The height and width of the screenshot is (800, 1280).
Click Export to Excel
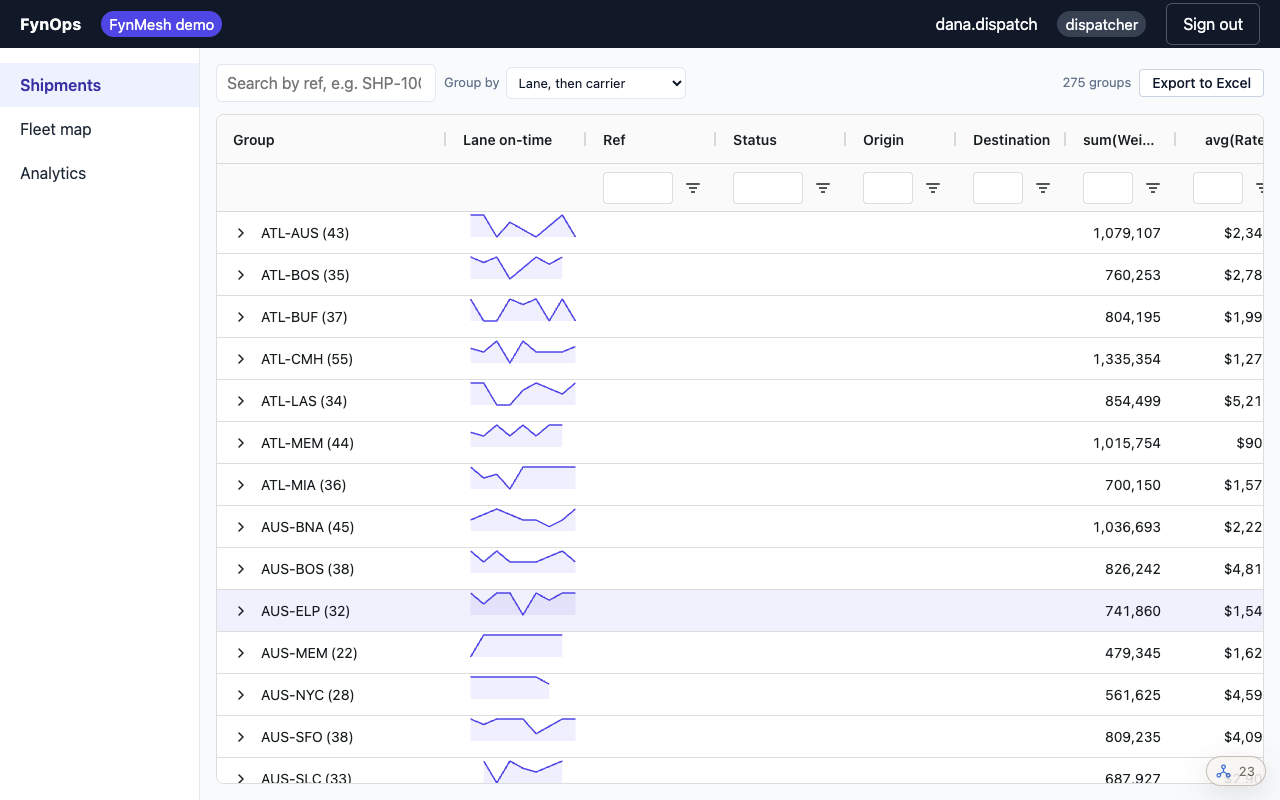[x=1201, y=83]
